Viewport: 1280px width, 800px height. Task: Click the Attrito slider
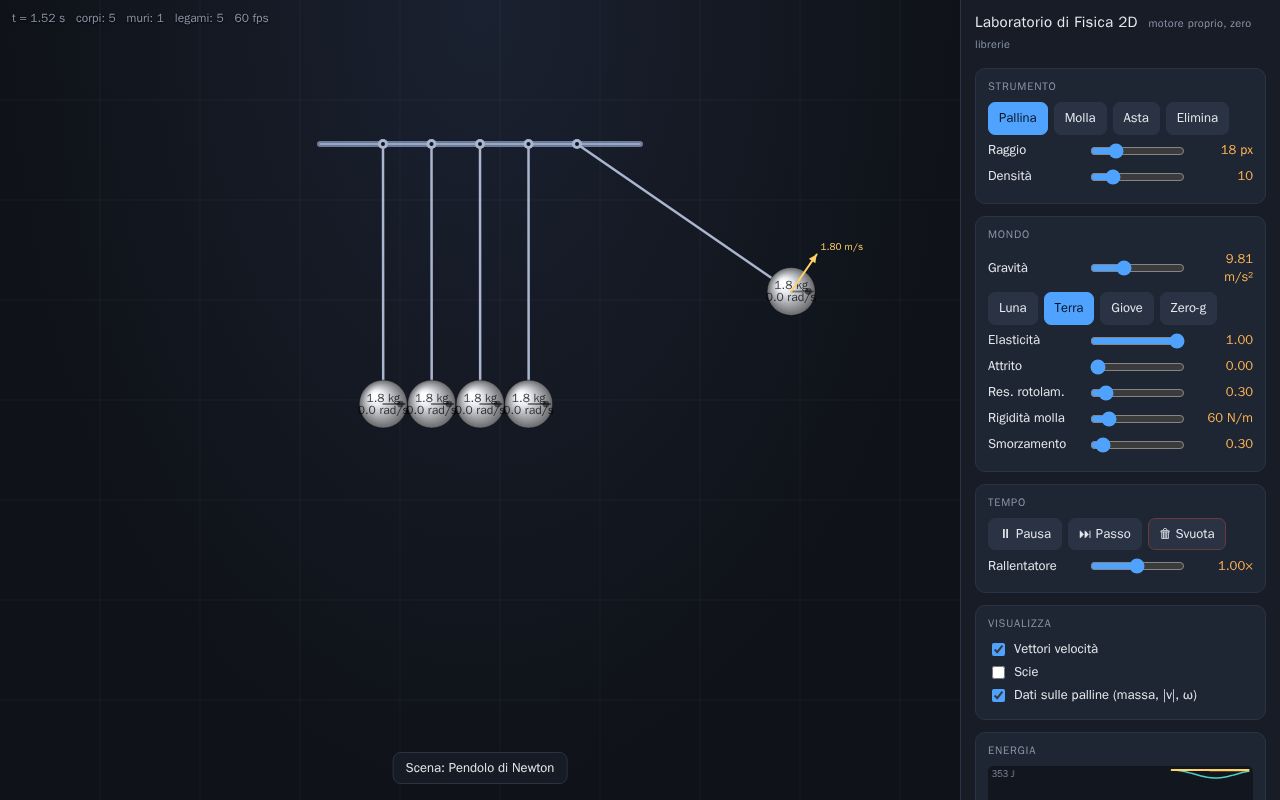point(1137,367)
